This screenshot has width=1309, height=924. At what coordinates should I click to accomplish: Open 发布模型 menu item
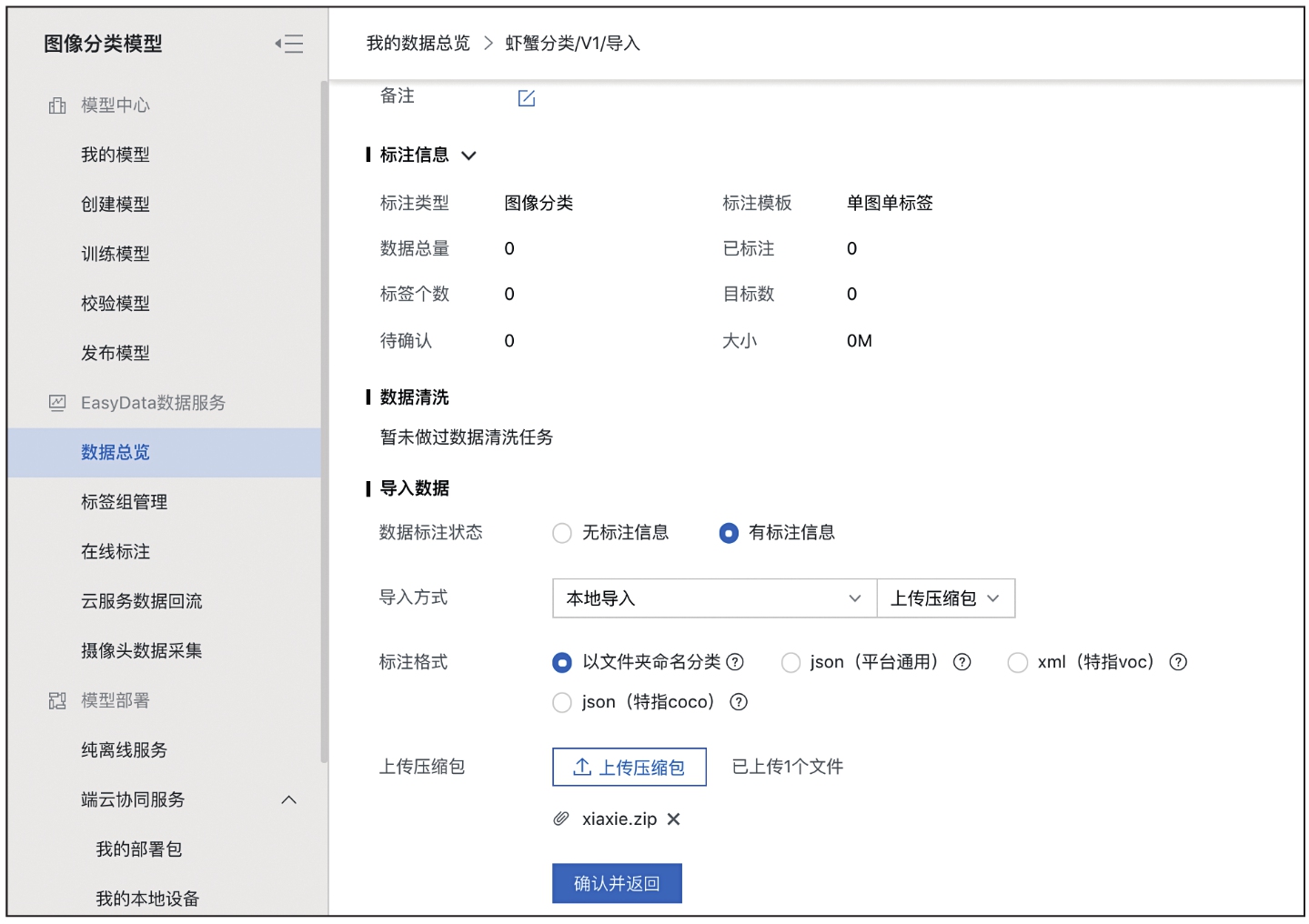(x=116, y=353)
